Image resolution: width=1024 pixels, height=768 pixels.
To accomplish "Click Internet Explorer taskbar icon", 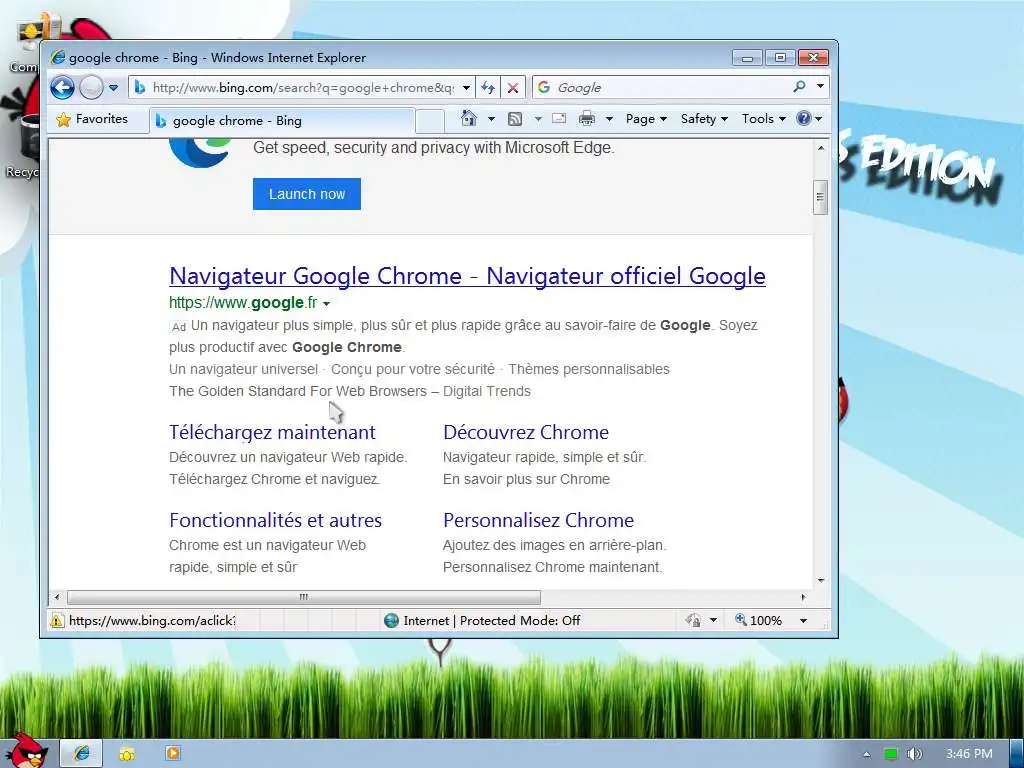I will click(82, 753).
